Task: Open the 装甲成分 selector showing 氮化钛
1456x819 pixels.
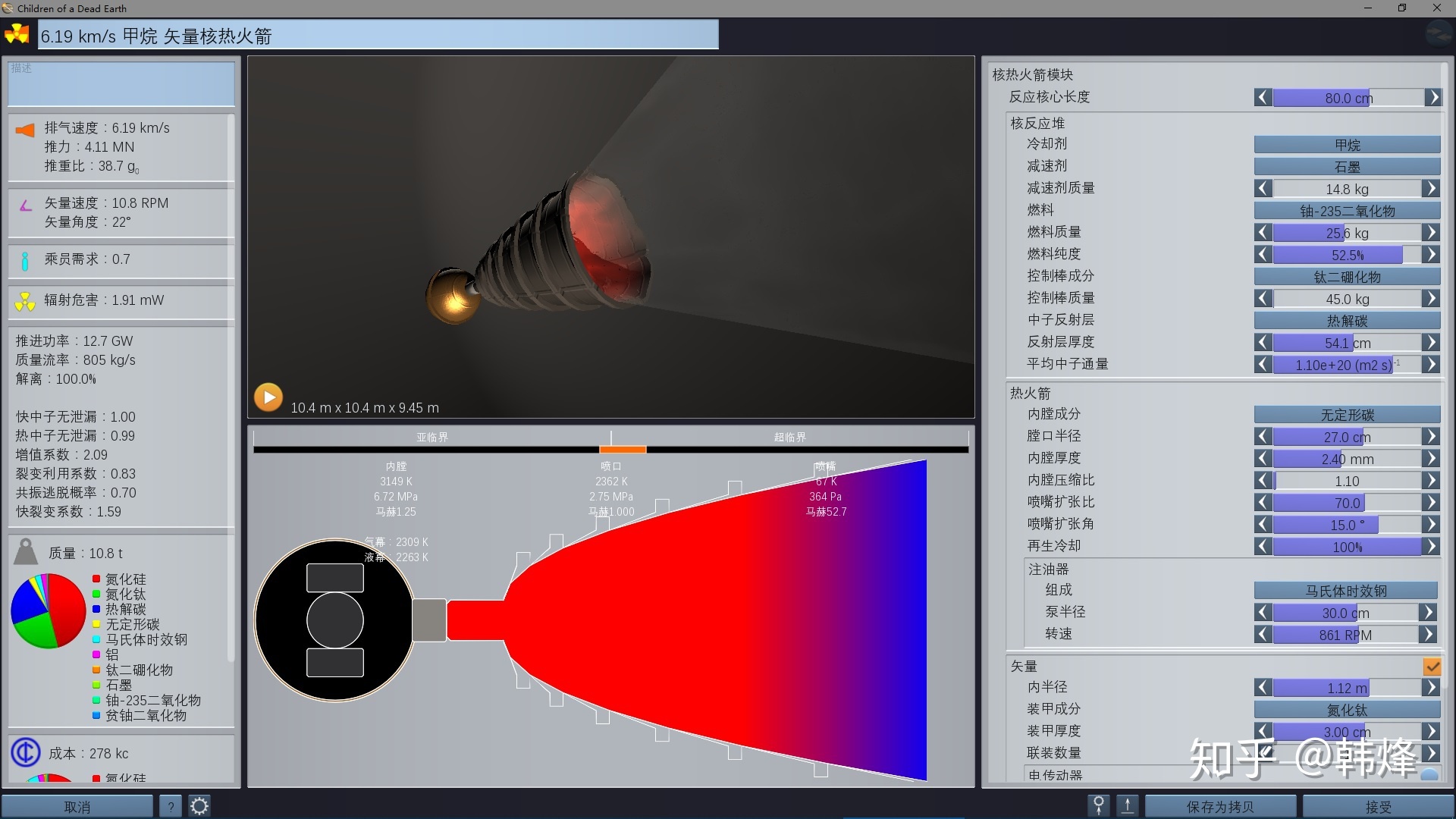Action: click(1347, 709)
